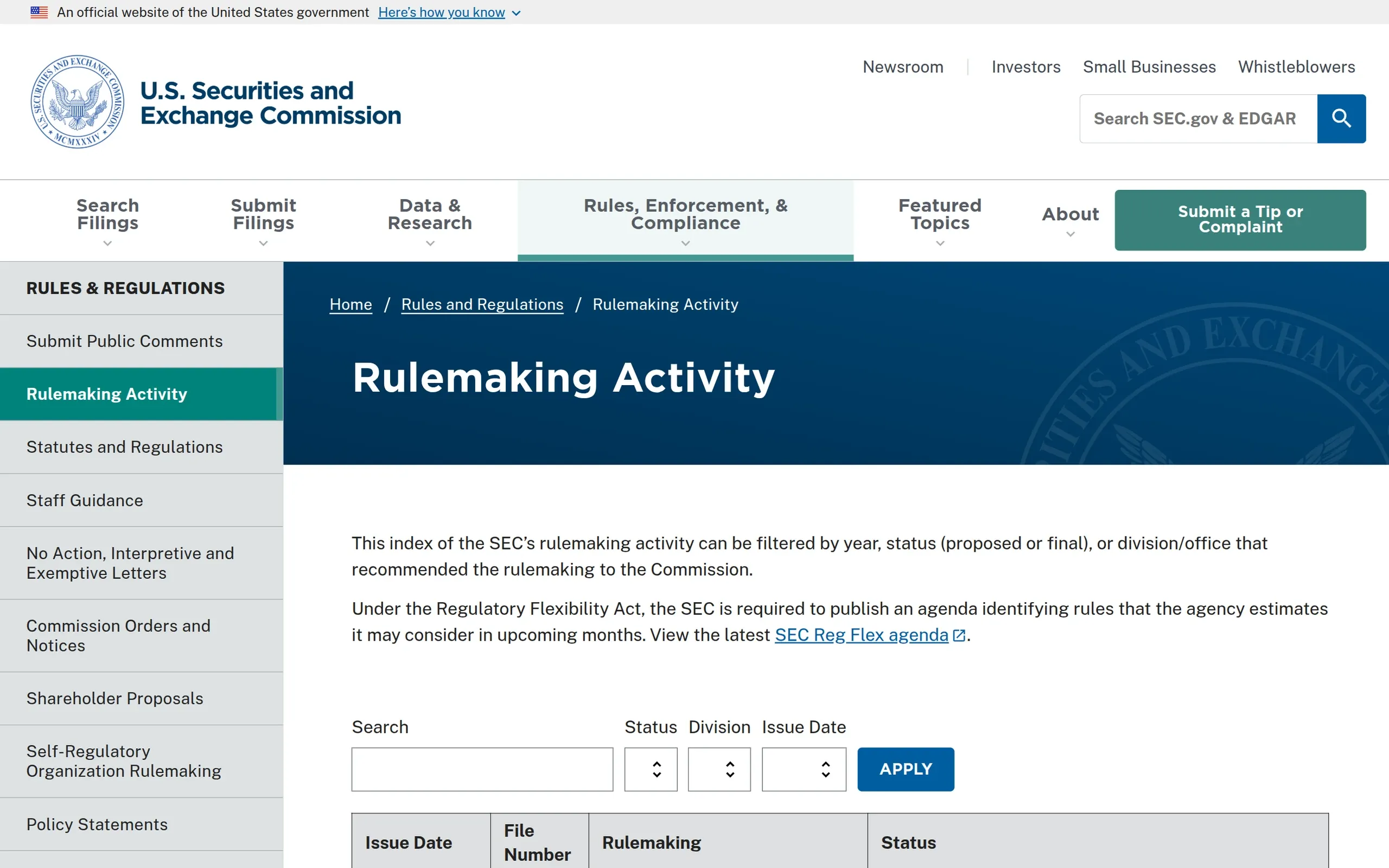Open the Submit Filings menu
Screen dimensions: 1389x868
tap(264, 220)
